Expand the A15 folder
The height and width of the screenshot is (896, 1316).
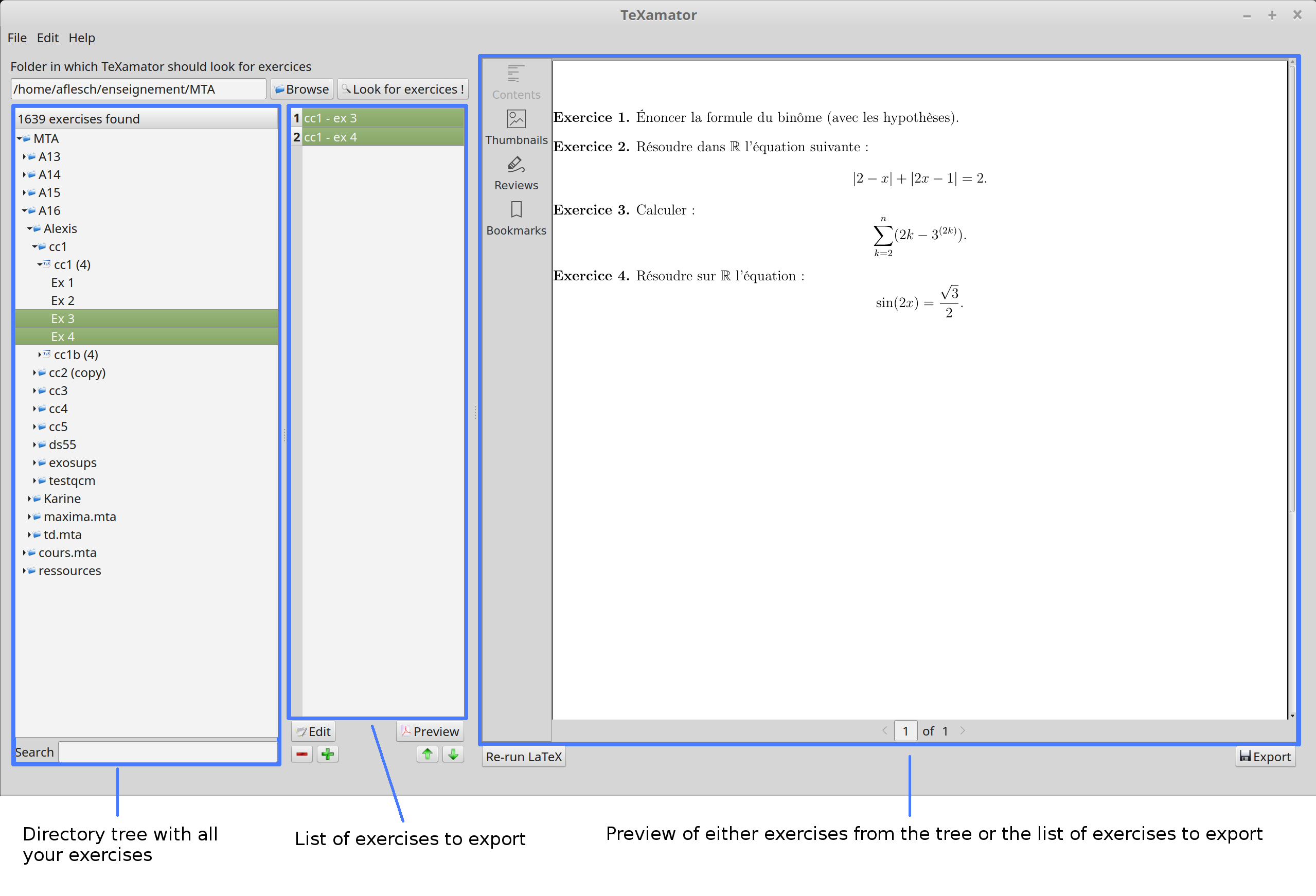(24, 193)
